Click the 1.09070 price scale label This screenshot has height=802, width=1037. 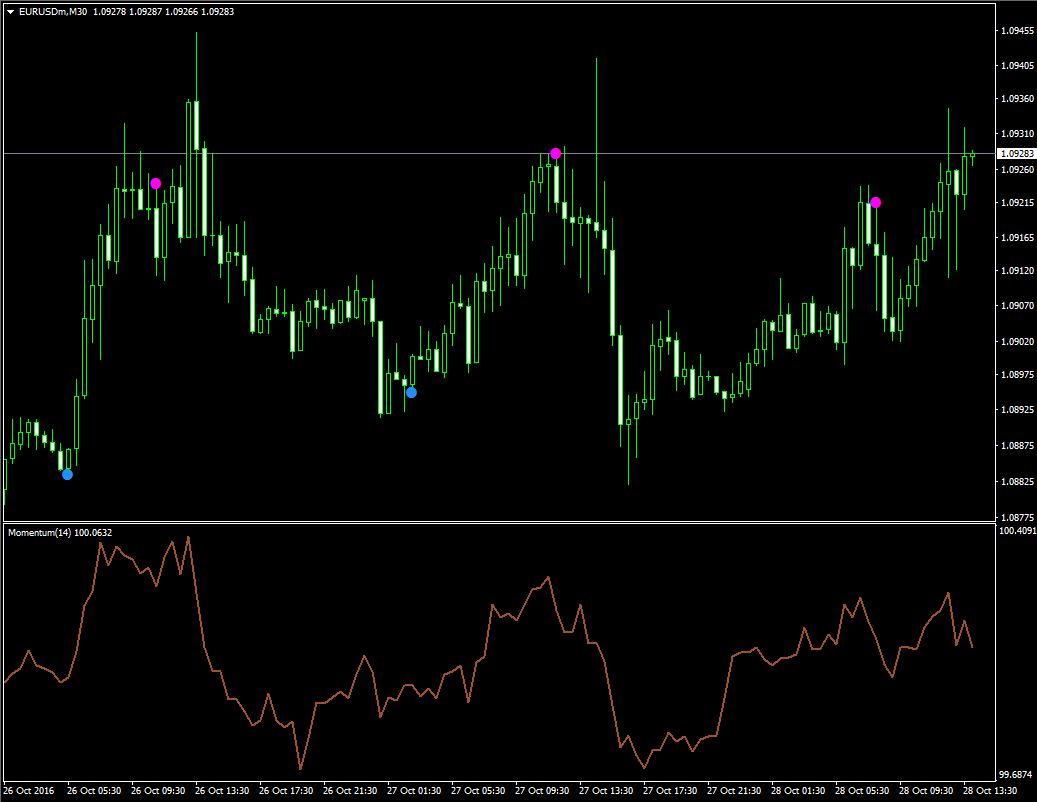(1017, 305)
